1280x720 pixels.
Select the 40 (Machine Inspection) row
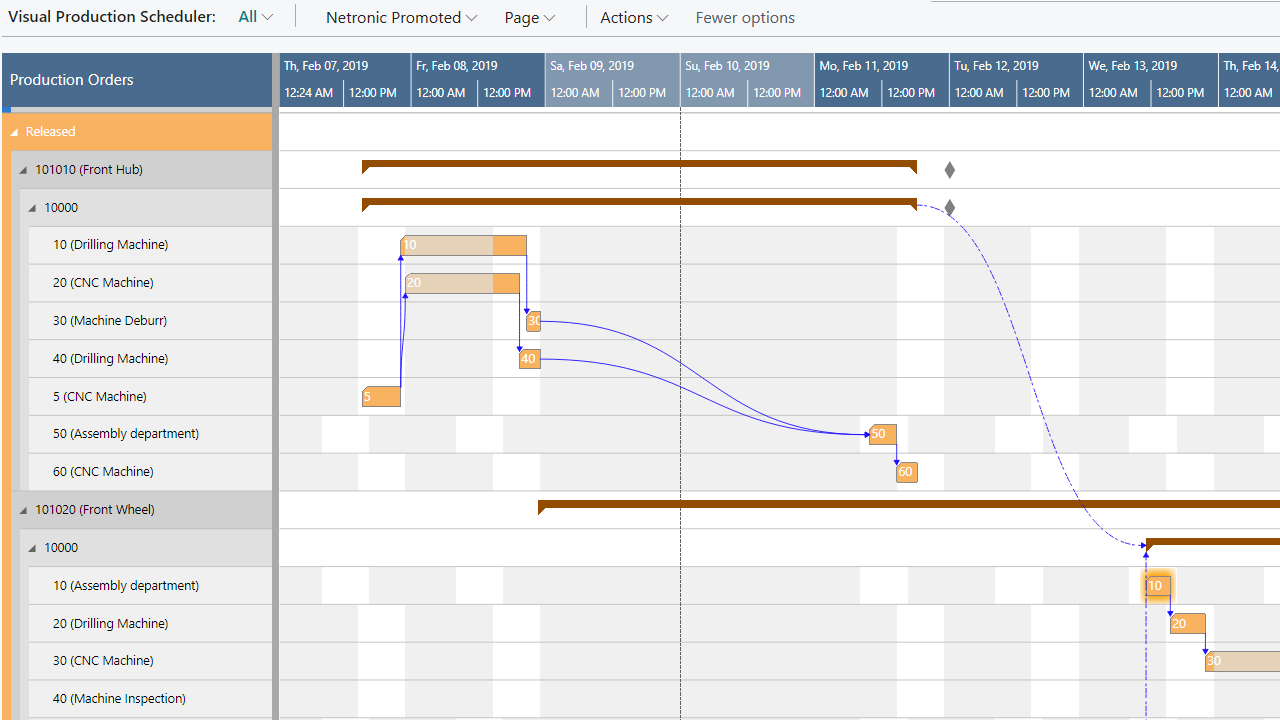(x=119, y=699)
